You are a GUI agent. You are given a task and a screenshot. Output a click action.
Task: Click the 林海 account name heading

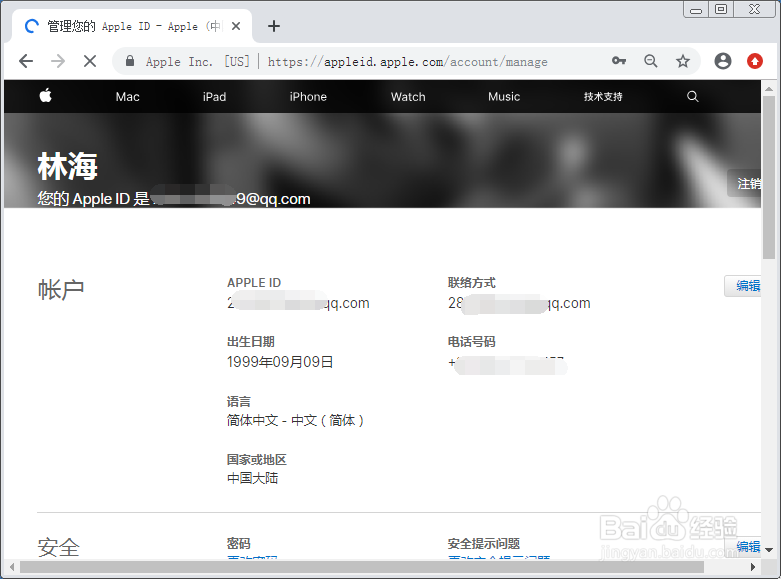click(x=67, y=166)
